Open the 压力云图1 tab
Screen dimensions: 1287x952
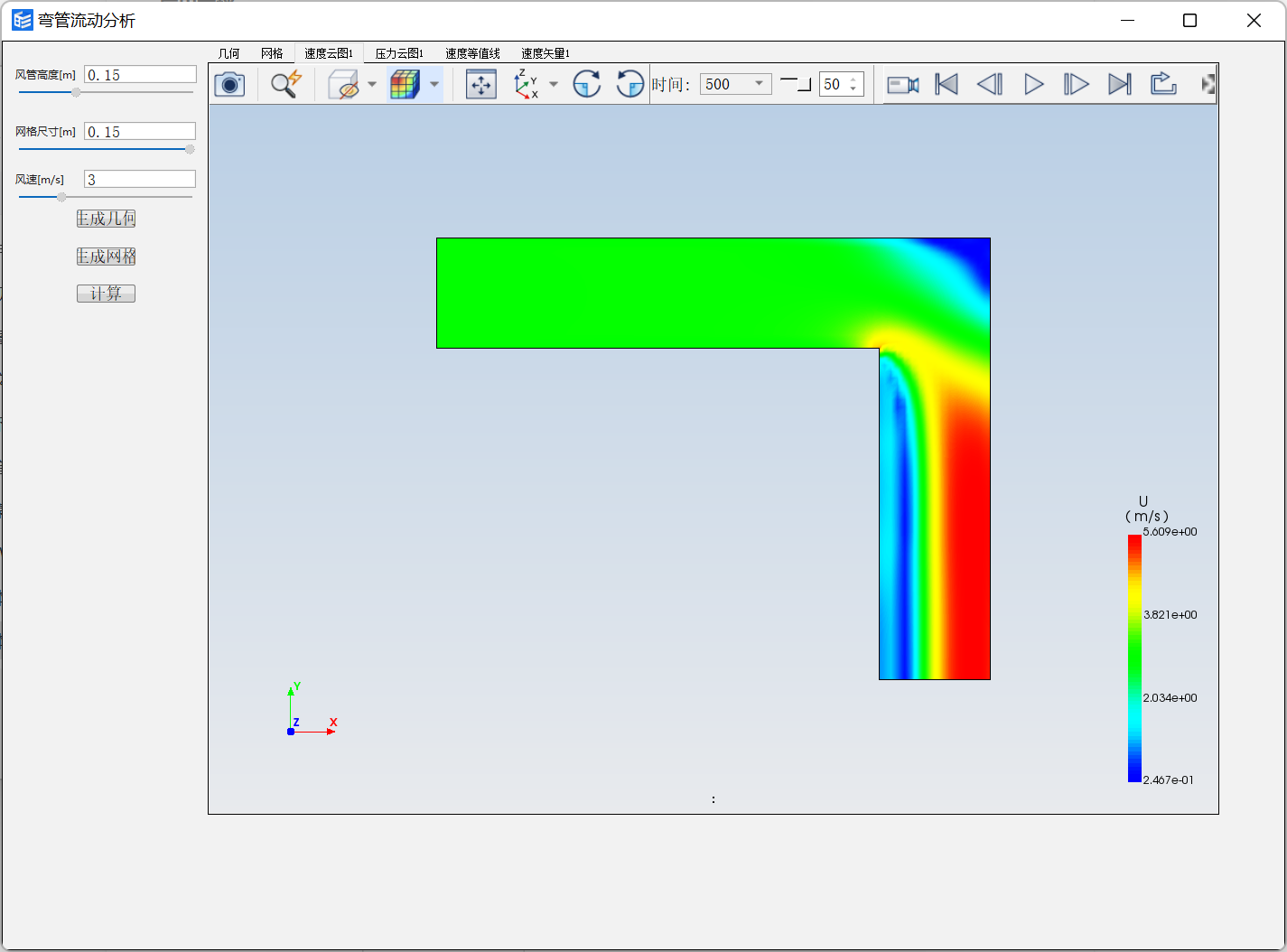coord(399,53)
